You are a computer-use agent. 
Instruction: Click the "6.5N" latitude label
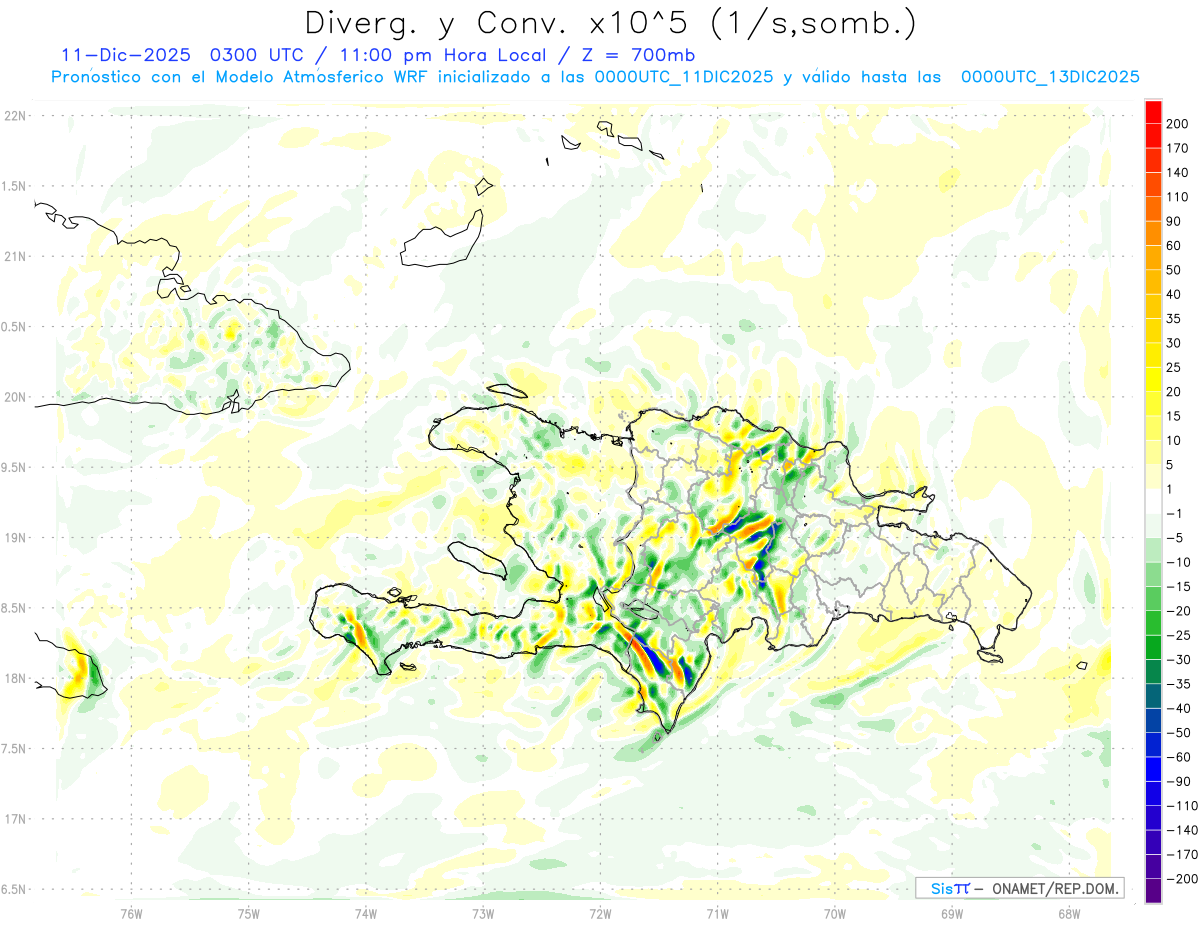[x=14, y=889]
